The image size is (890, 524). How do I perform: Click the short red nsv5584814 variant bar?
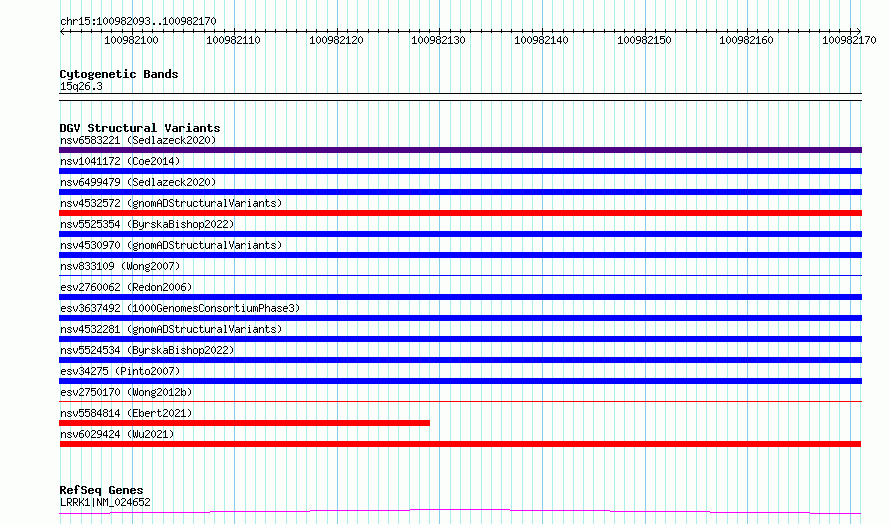point(245,423)
